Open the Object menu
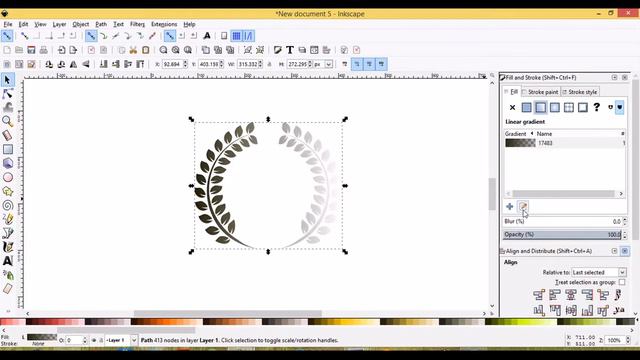The width and height of the screenshot is (640, 360). click(x=80, y=24)
